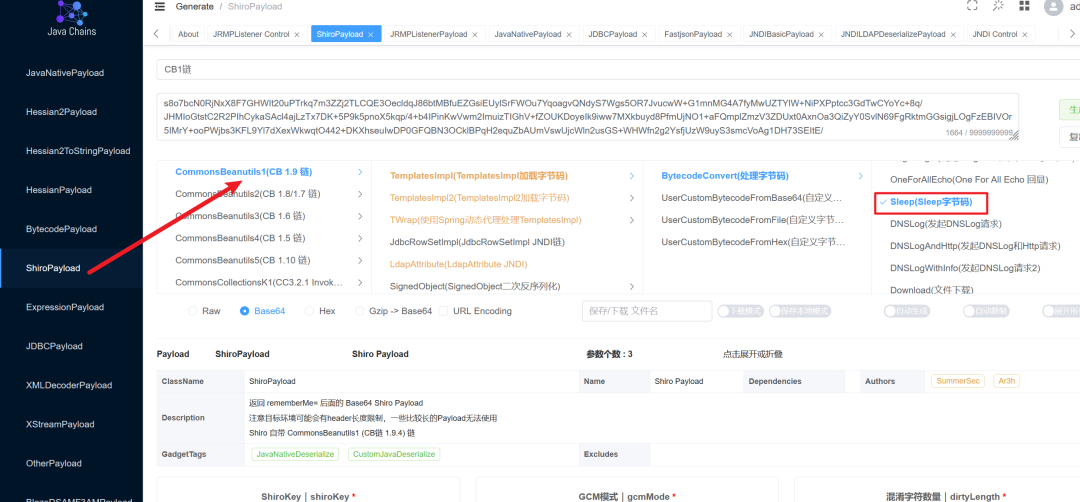This screenshot has height=502, width=1080.
Task: Click the SummerSec author tag
Action: (x=958, y=381)
